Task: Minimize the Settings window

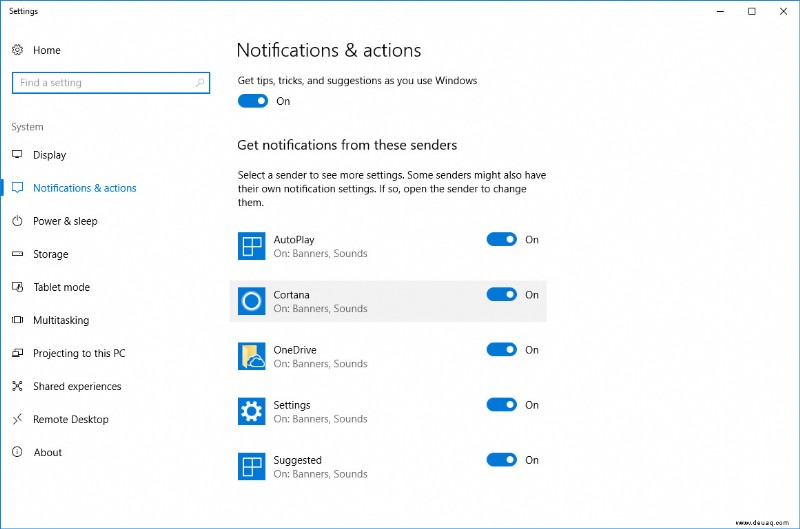Action: tap(720, 11)
